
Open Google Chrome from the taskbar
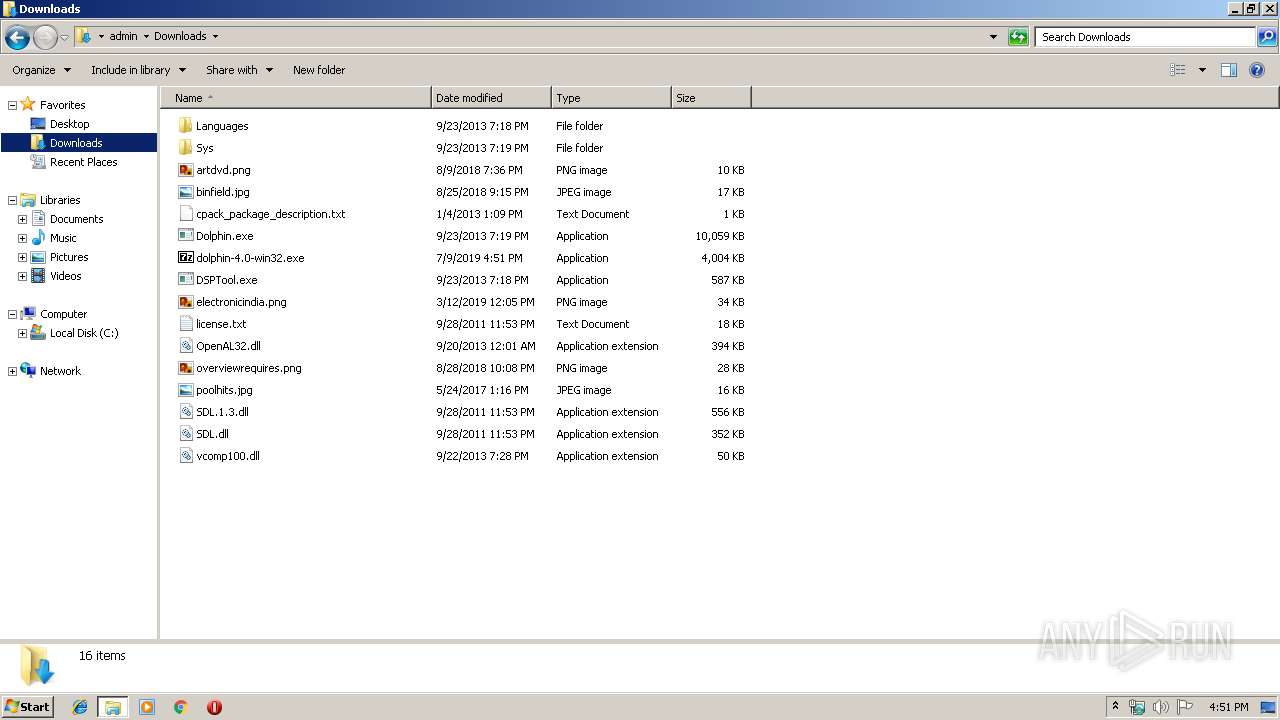(181, 707)
